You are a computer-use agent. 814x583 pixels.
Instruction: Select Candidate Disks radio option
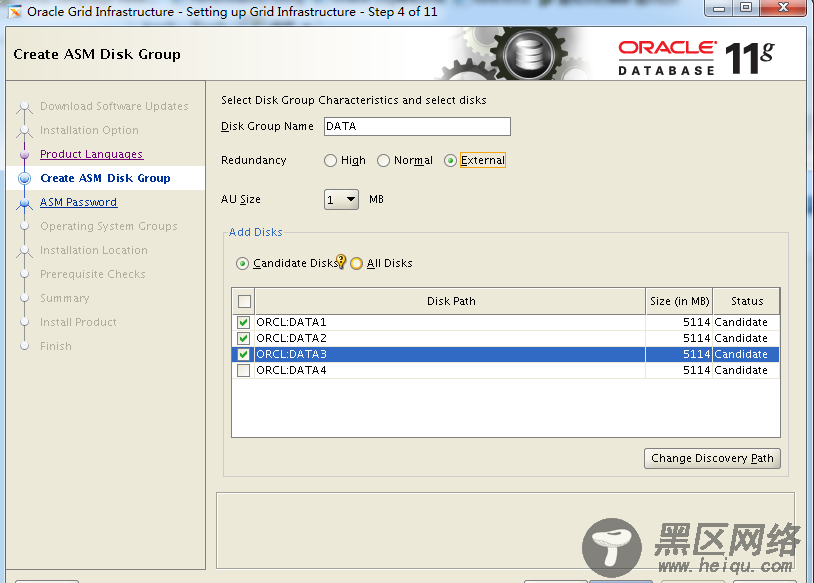click(x=242, y=263)
